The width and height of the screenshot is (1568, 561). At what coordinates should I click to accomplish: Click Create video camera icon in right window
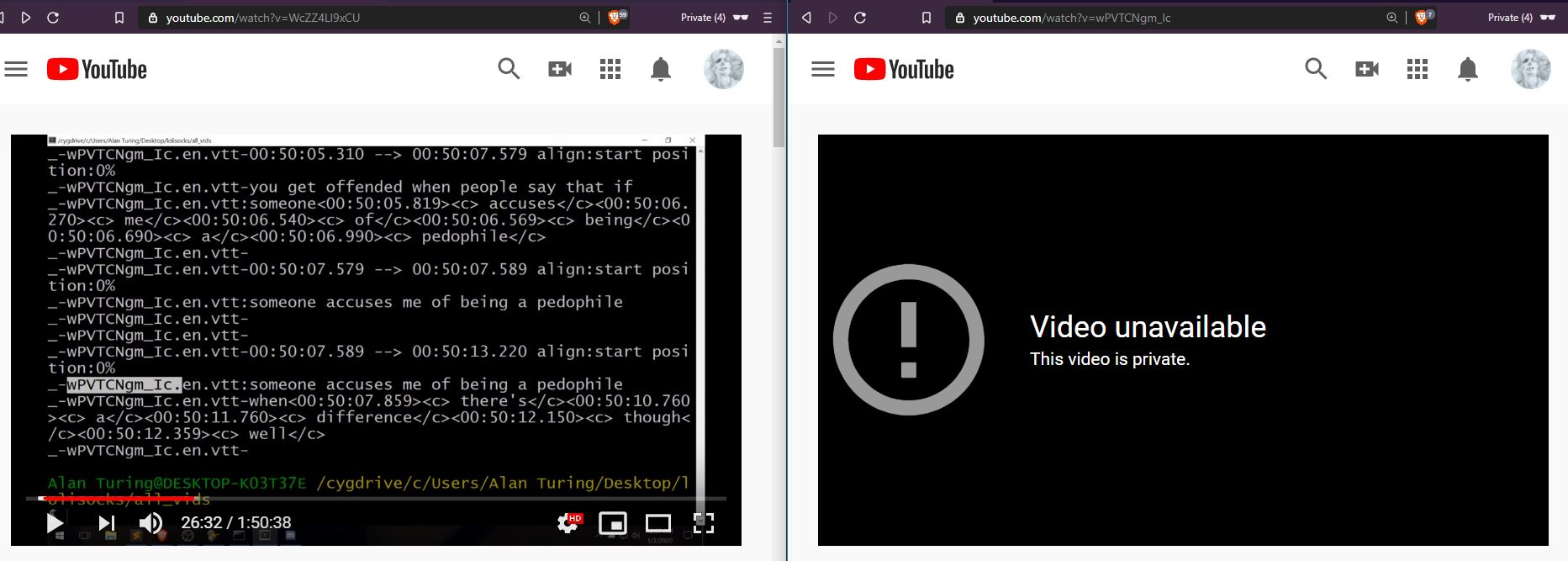(x=1367, y=69)
